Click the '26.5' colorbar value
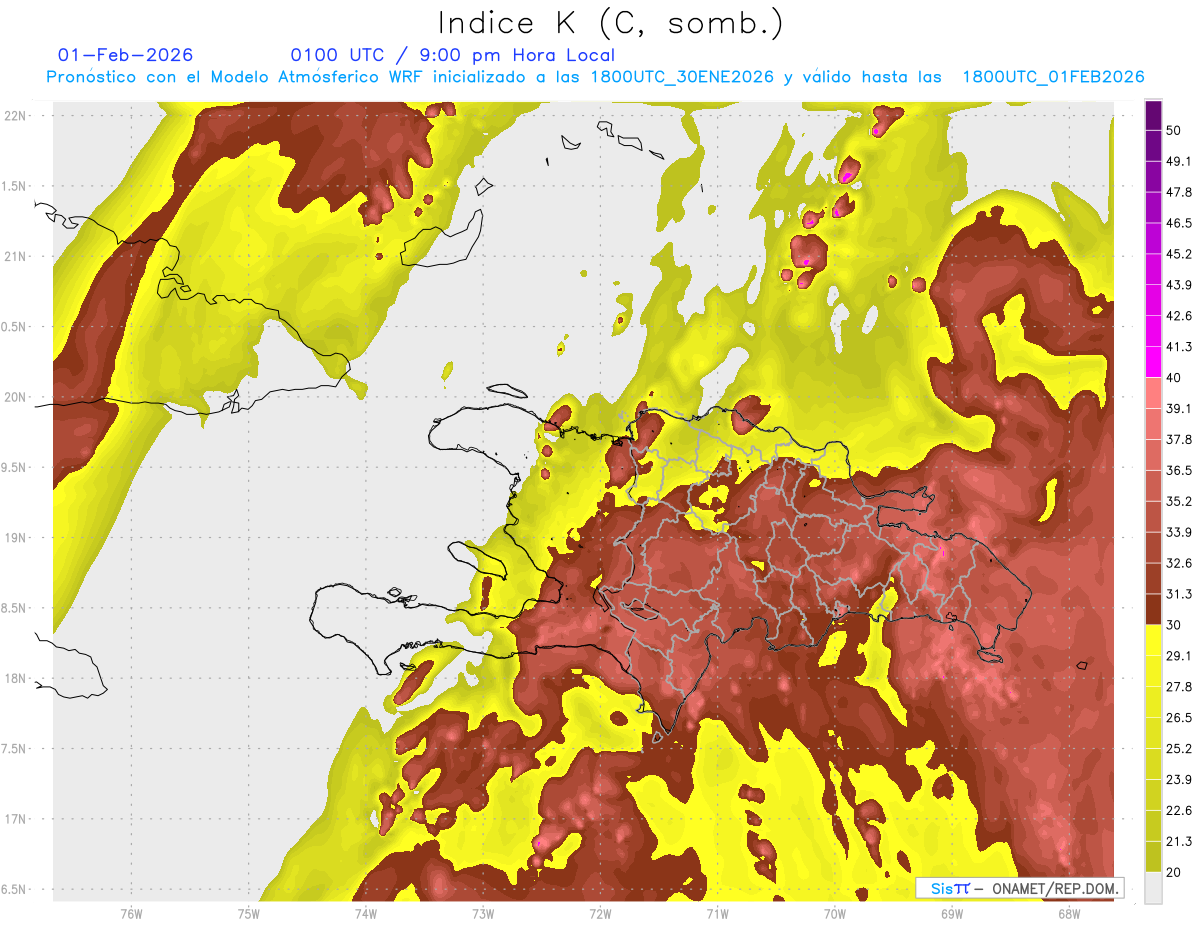1200x927 pixels. tap(1179, 718)
